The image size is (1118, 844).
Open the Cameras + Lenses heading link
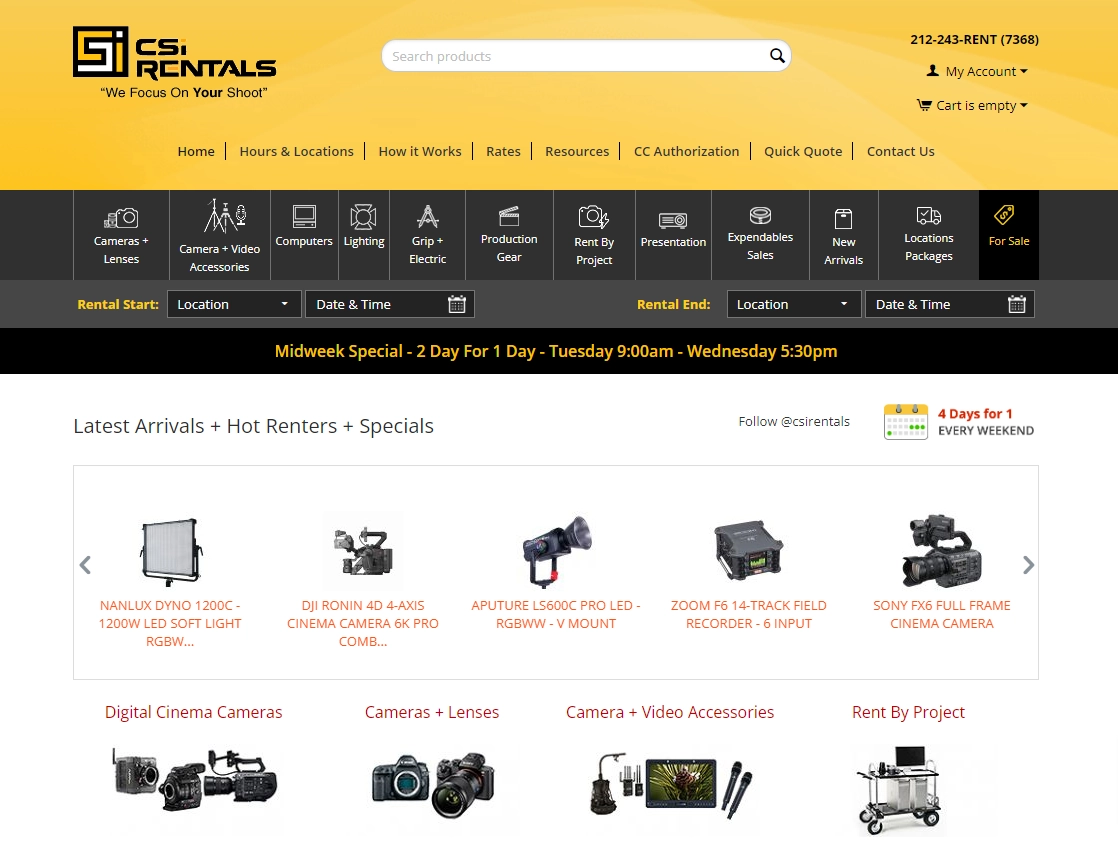point(432,712)
